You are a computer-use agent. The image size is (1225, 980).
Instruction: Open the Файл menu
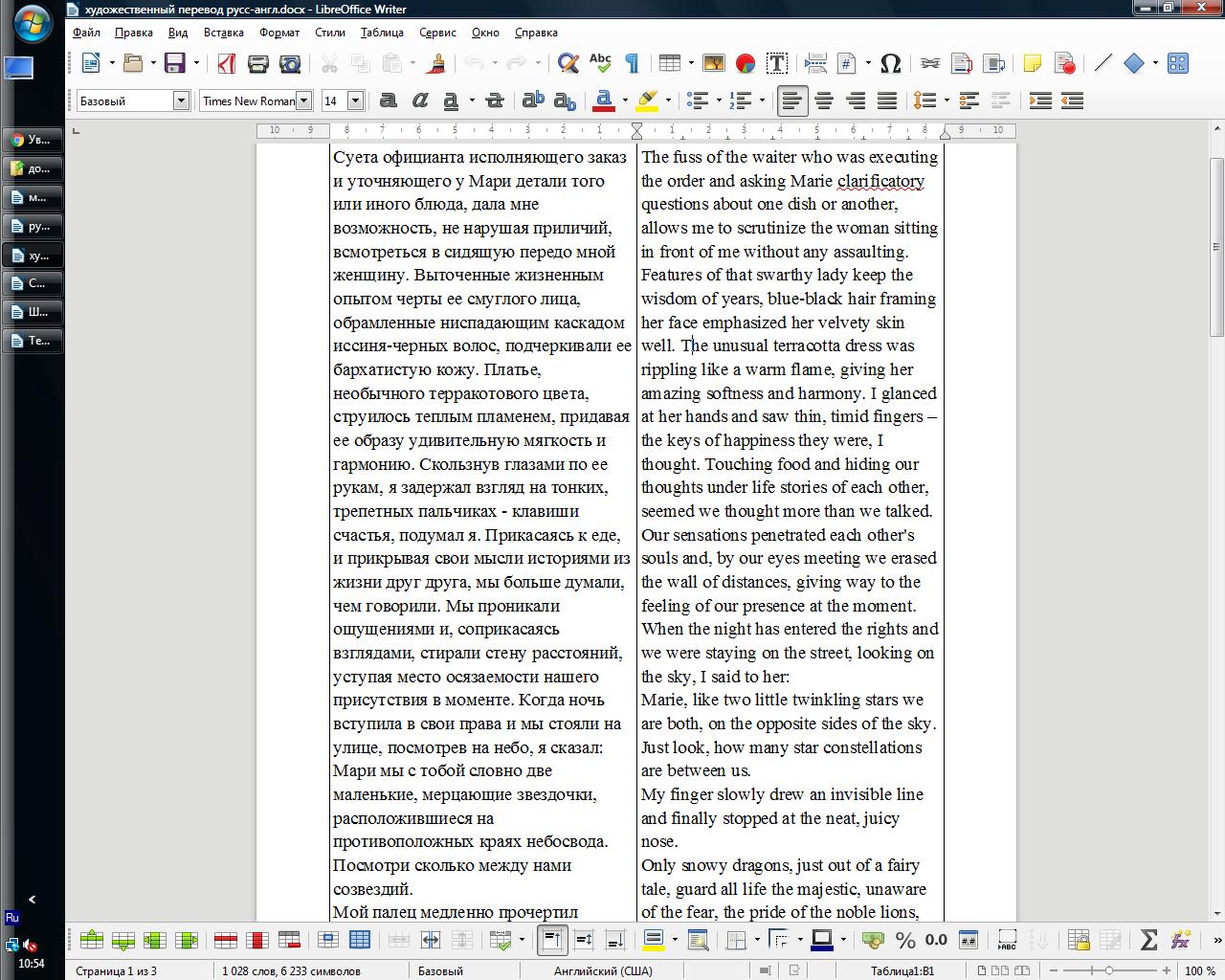coord(86,32)
